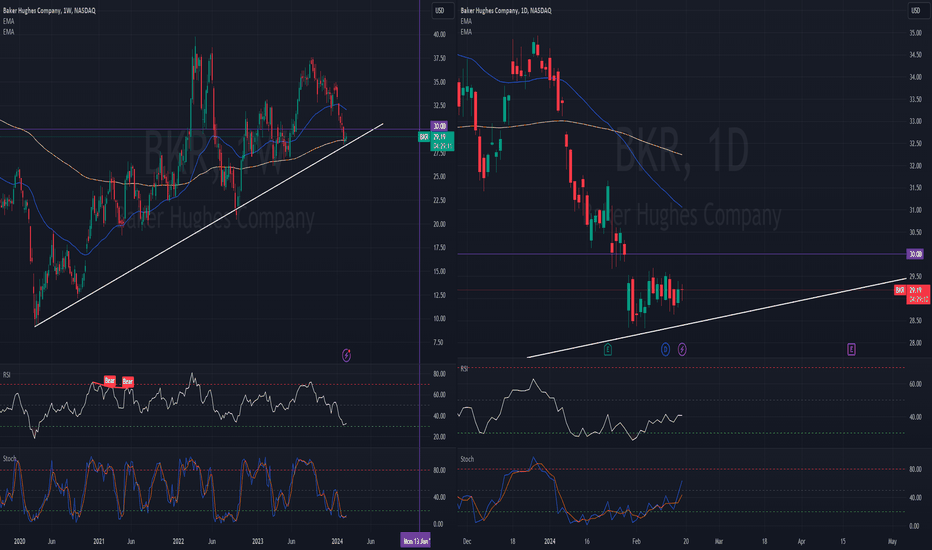Click the first Bear divergence label on RSI
932x550 pixels.
(x=109, y=380)
